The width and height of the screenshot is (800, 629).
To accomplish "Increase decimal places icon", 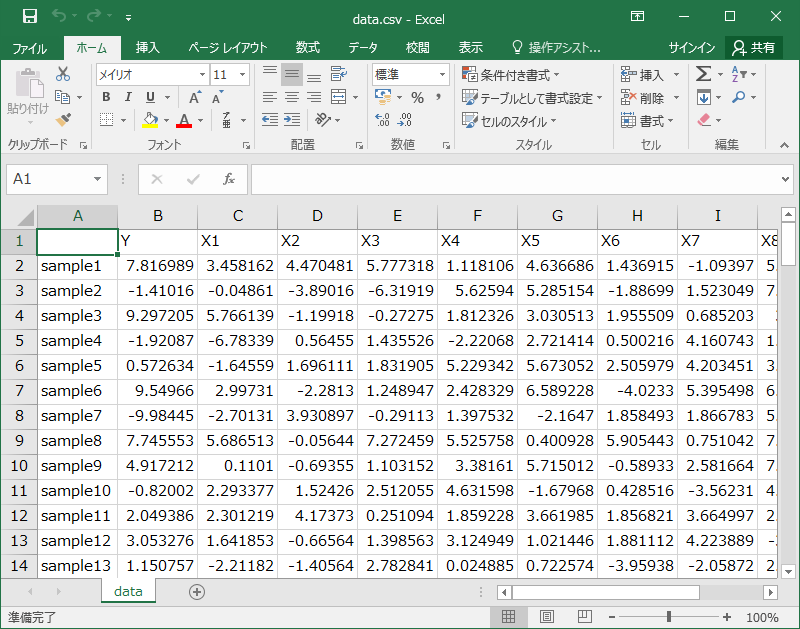I will pos(382,120).
